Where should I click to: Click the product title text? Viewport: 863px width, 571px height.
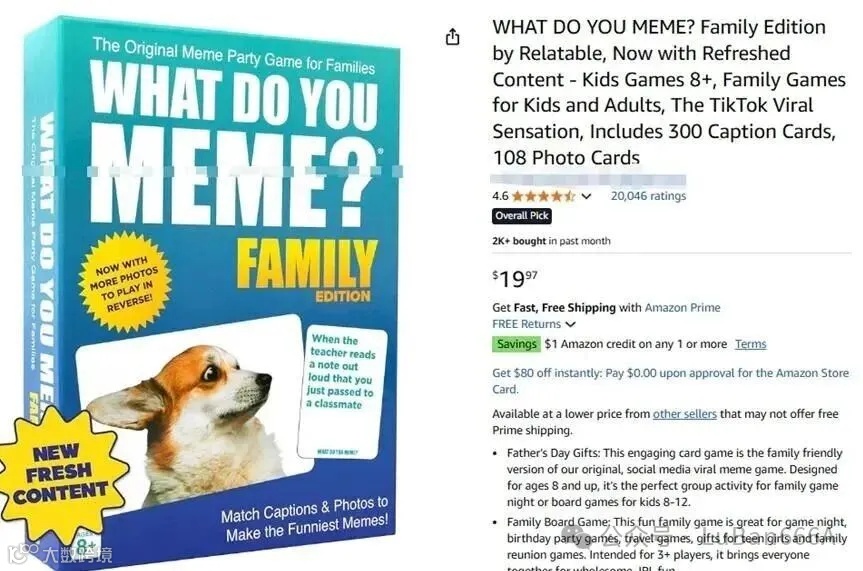click(669, 92)
